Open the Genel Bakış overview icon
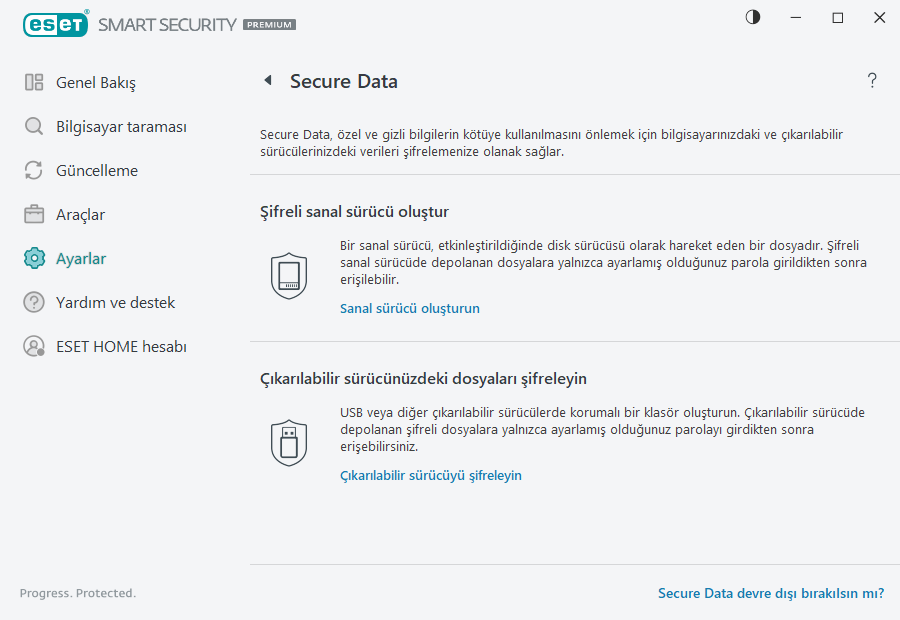The height and width of the screenshot is (620, 900). click(33, 82)
